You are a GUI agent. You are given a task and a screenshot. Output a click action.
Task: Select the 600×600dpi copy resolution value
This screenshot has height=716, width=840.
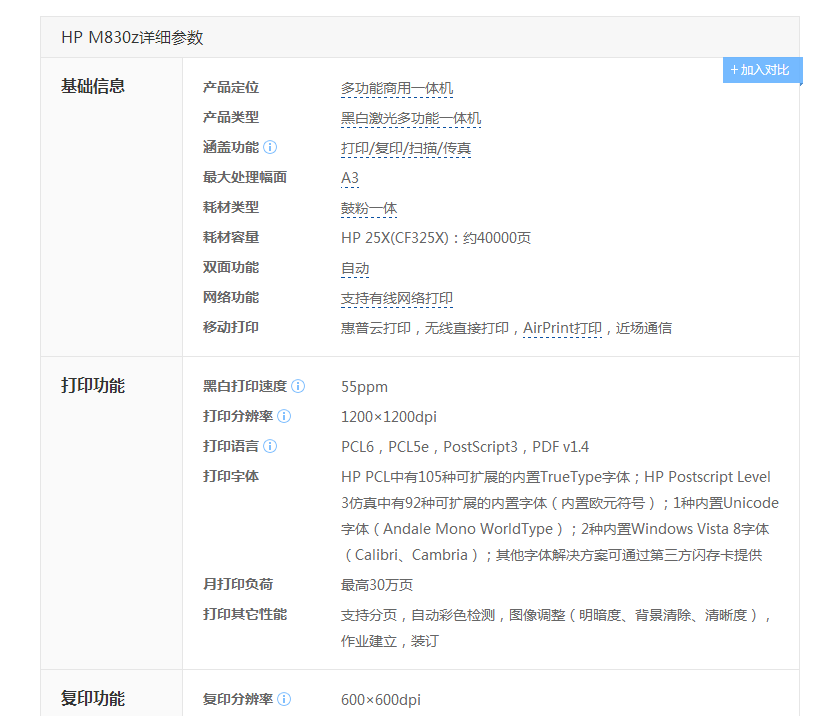click(x=381, y=700)
